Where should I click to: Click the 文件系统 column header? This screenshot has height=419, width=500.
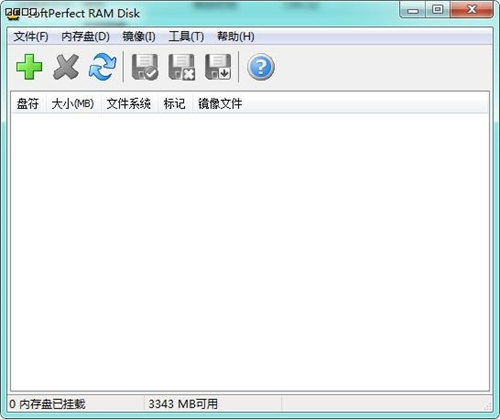129,104
